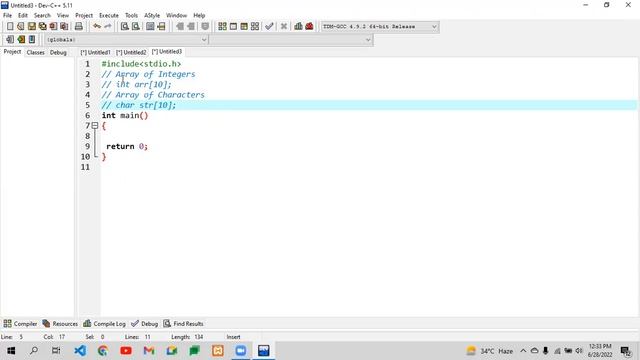Click the New file toolbar icon
This screenshot has height=360, width=640.
click(x=10, y=27)
